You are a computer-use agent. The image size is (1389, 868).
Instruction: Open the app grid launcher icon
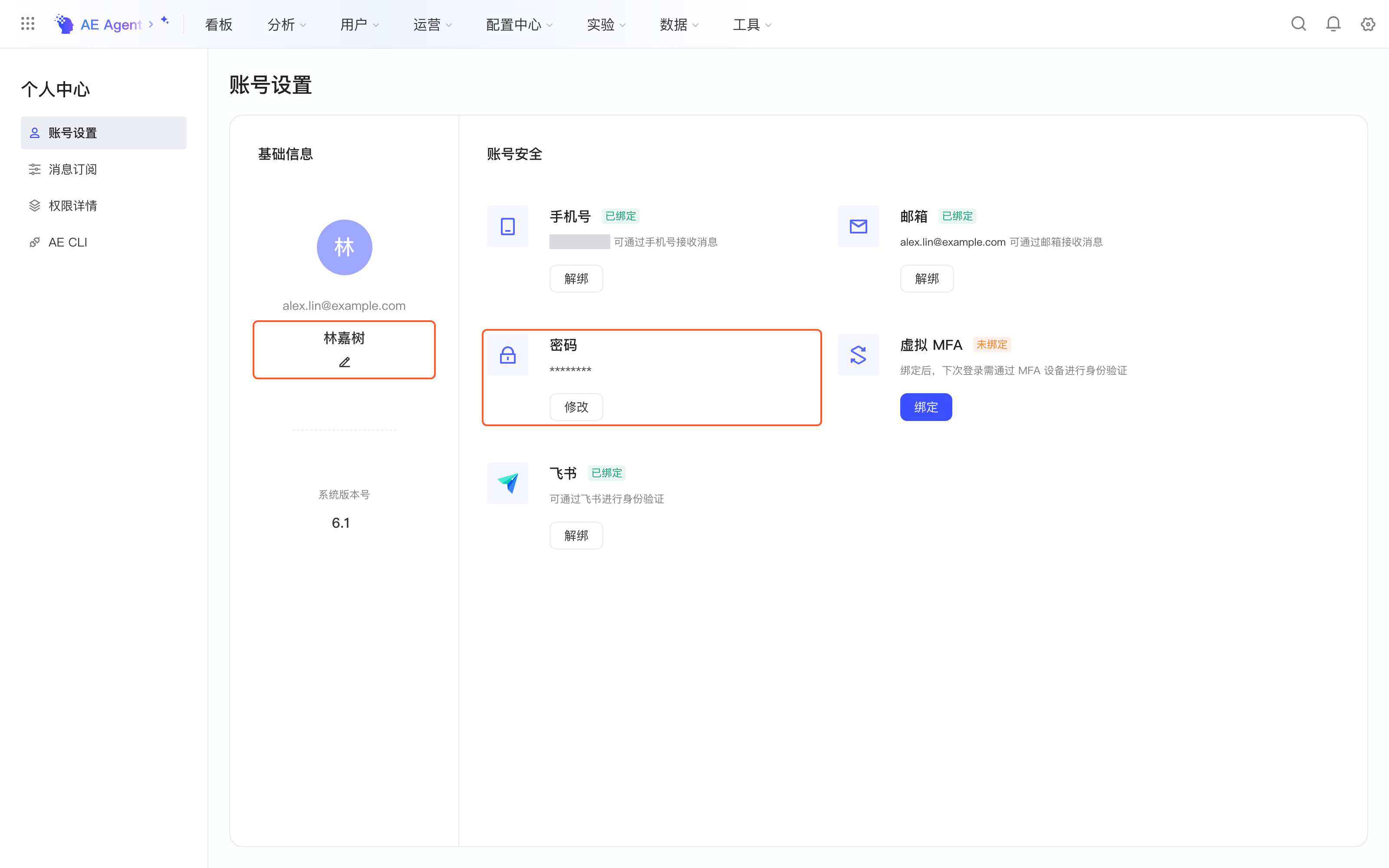point(27,23)
